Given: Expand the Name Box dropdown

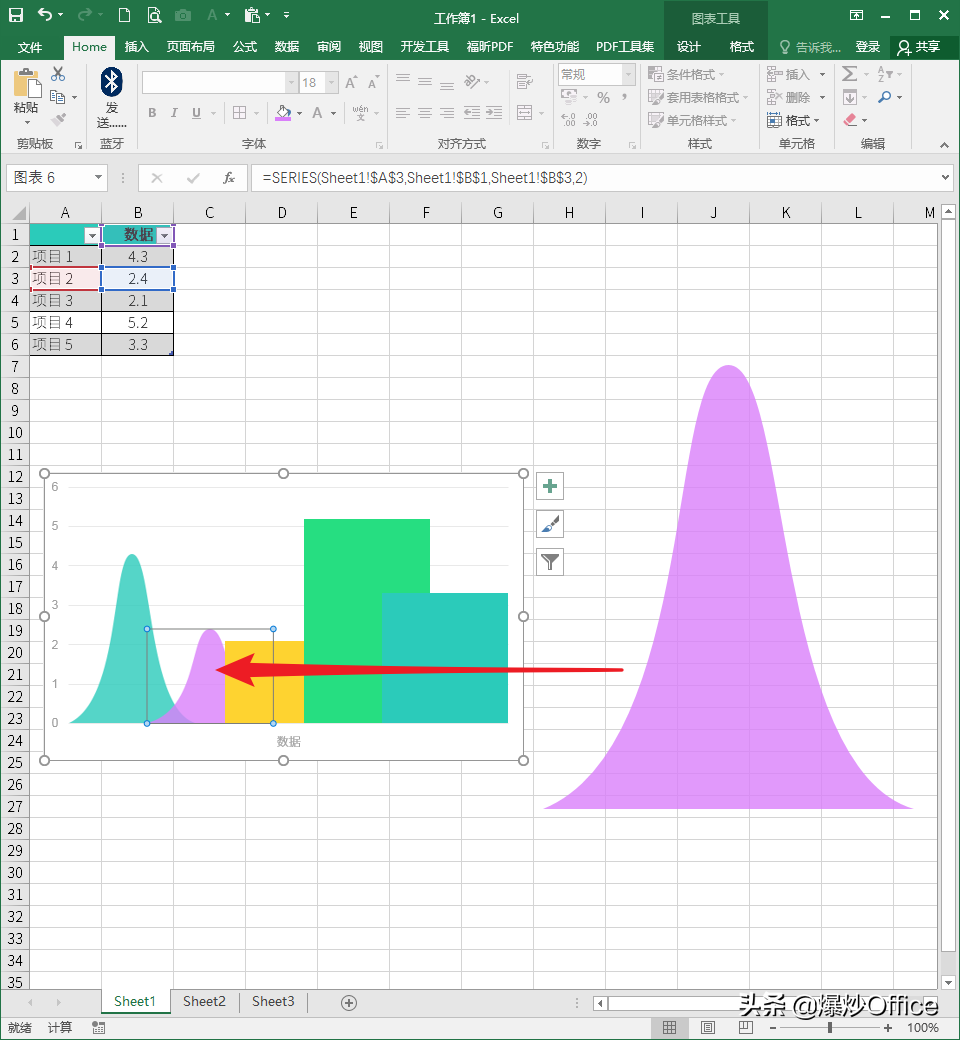Looking at the screenshot, I should click(x=98, y=177).
